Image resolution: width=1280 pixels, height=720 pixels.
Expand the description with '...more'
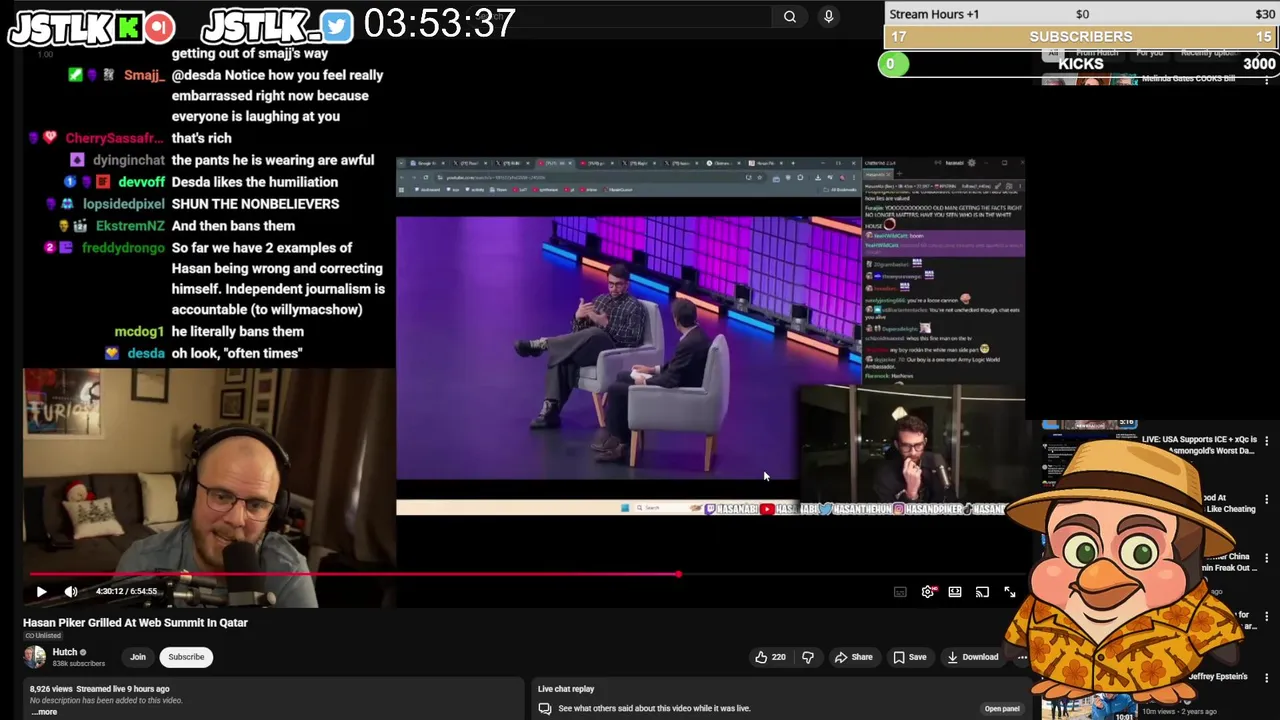[44, 712]
